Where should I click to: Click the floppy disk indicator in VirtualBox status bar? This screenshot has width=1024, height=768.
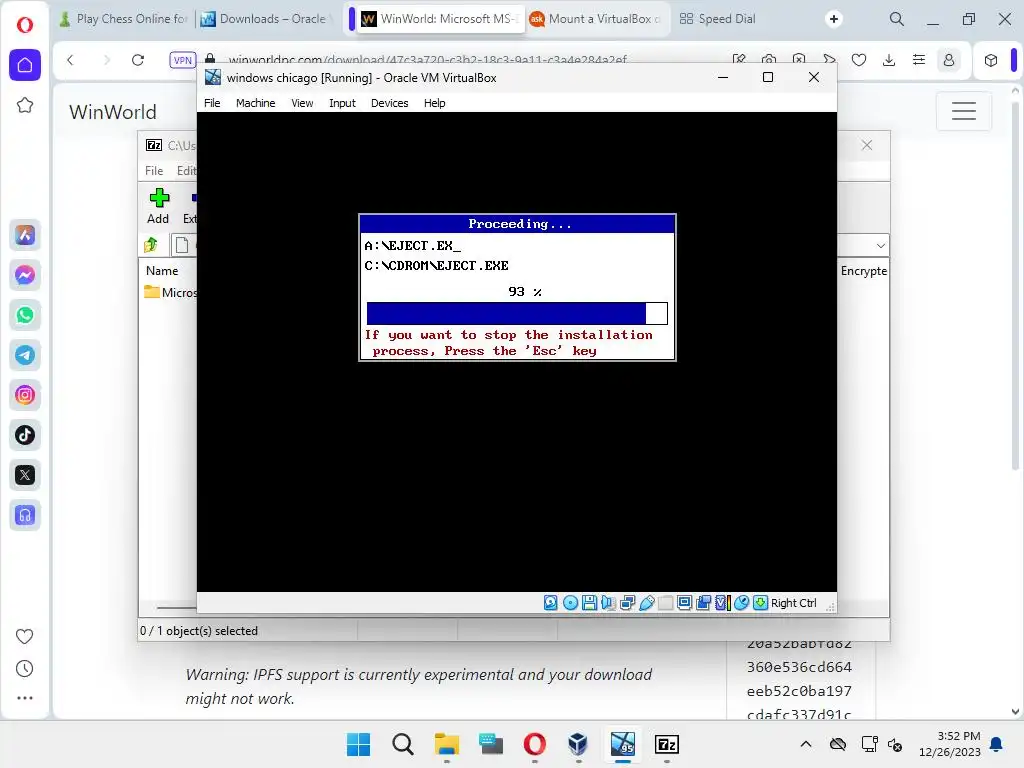tap(589, 603)
